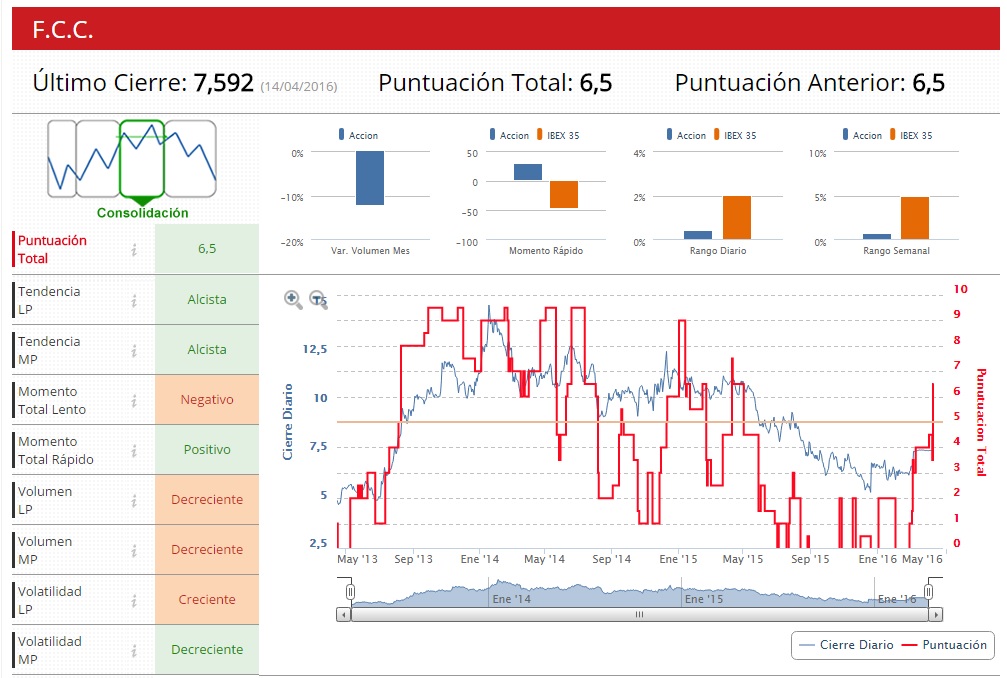Click the navigator scrollbar left arrow

tap(344, 614)
